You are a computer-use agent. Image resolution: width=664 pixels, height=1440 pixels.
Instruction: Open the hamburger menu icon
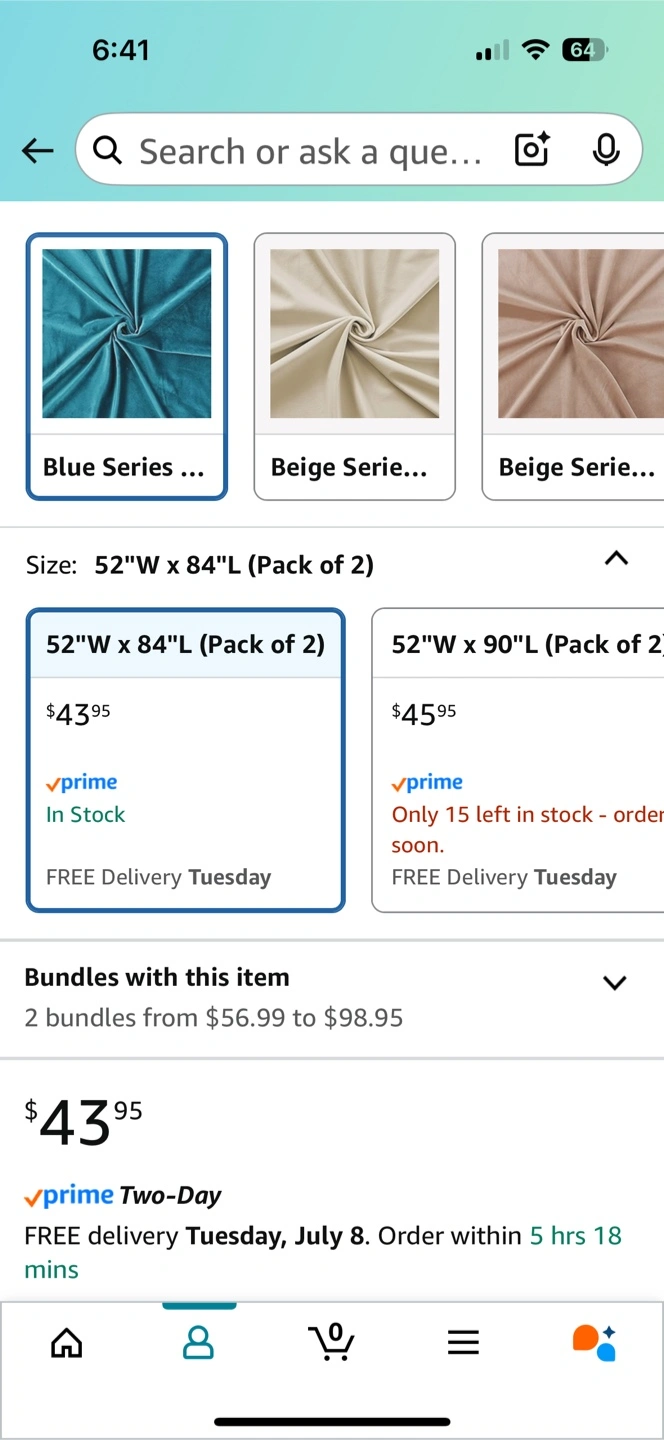pyautogui.click(x=463, y=1342)
